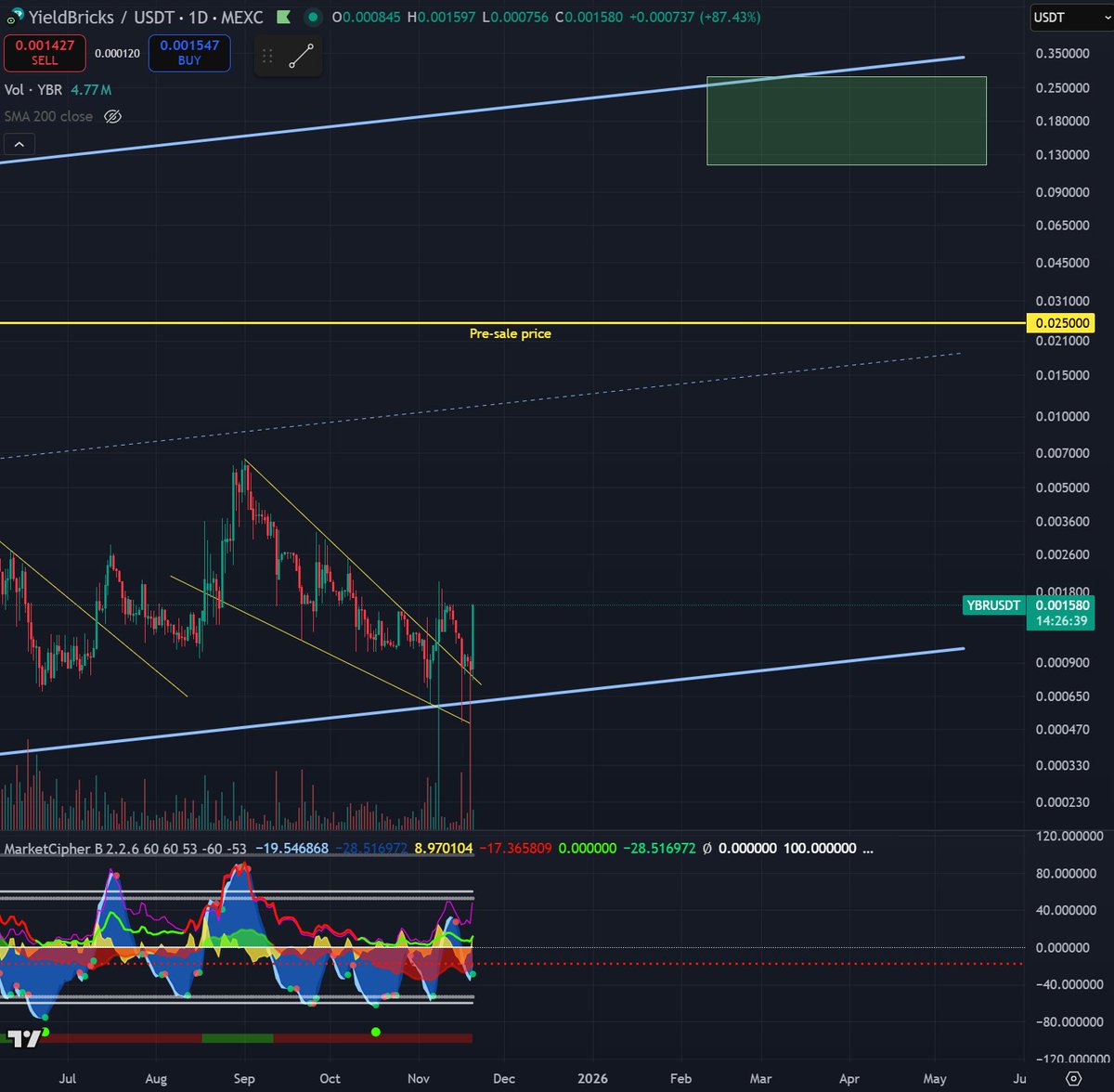Click the yellow 8.970104 indicator value
Image resolution: width=1114 pixels, height=1092 pixels.
[x=443, y=849]
